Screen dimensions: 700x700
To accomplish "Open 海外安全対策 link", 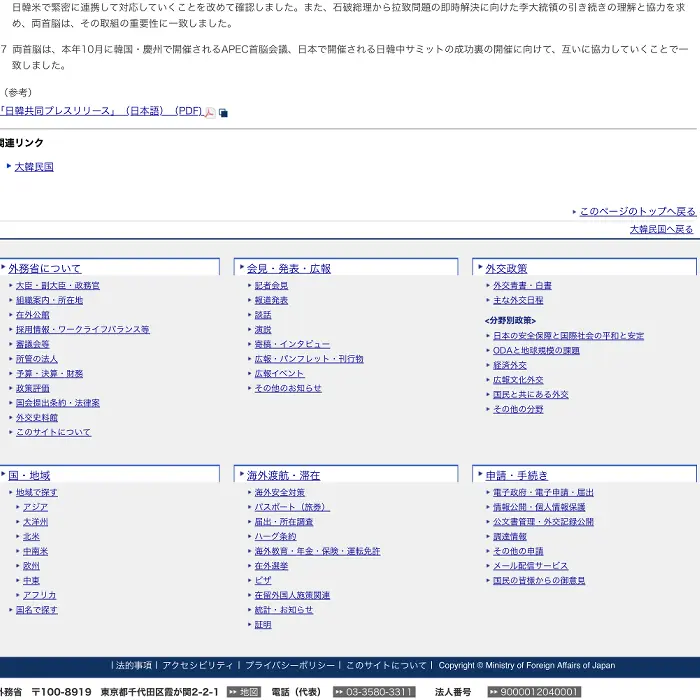I will pyautogui.click(x=279, y=493).
